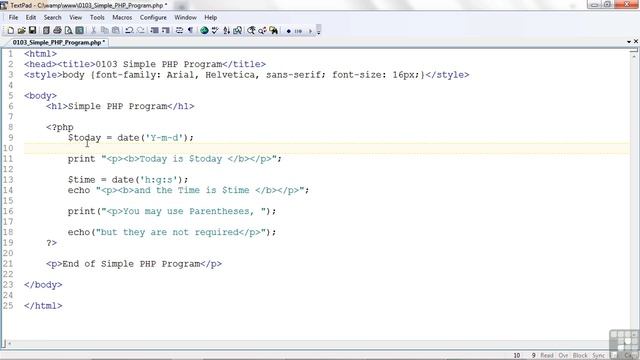Open the Configure menu

coord(153,18)
